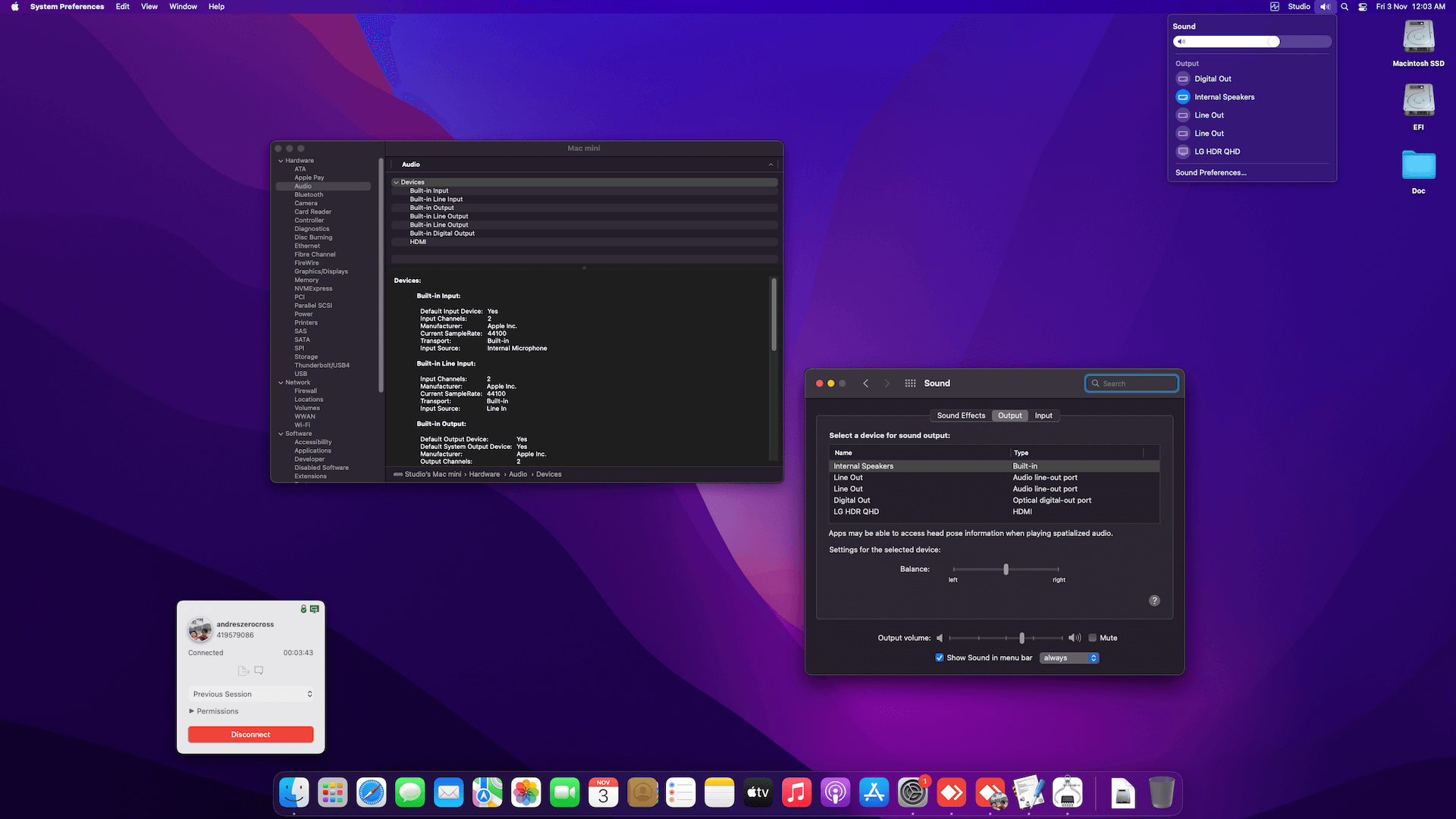Open the View menu
The height and width of the screenshot is (819, 1456).
[x=149, y=6]
